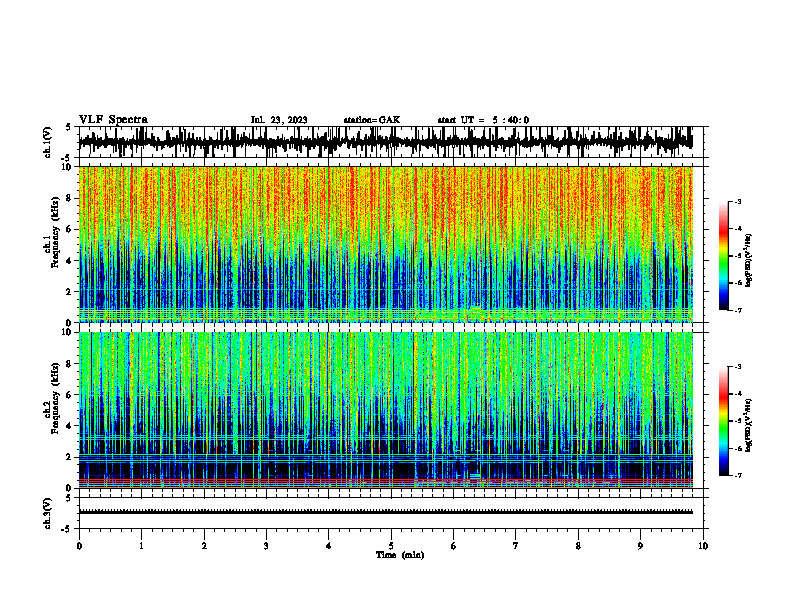Click the "ch.3(V)" axis label
792x612 pixels.
[47, 513]
